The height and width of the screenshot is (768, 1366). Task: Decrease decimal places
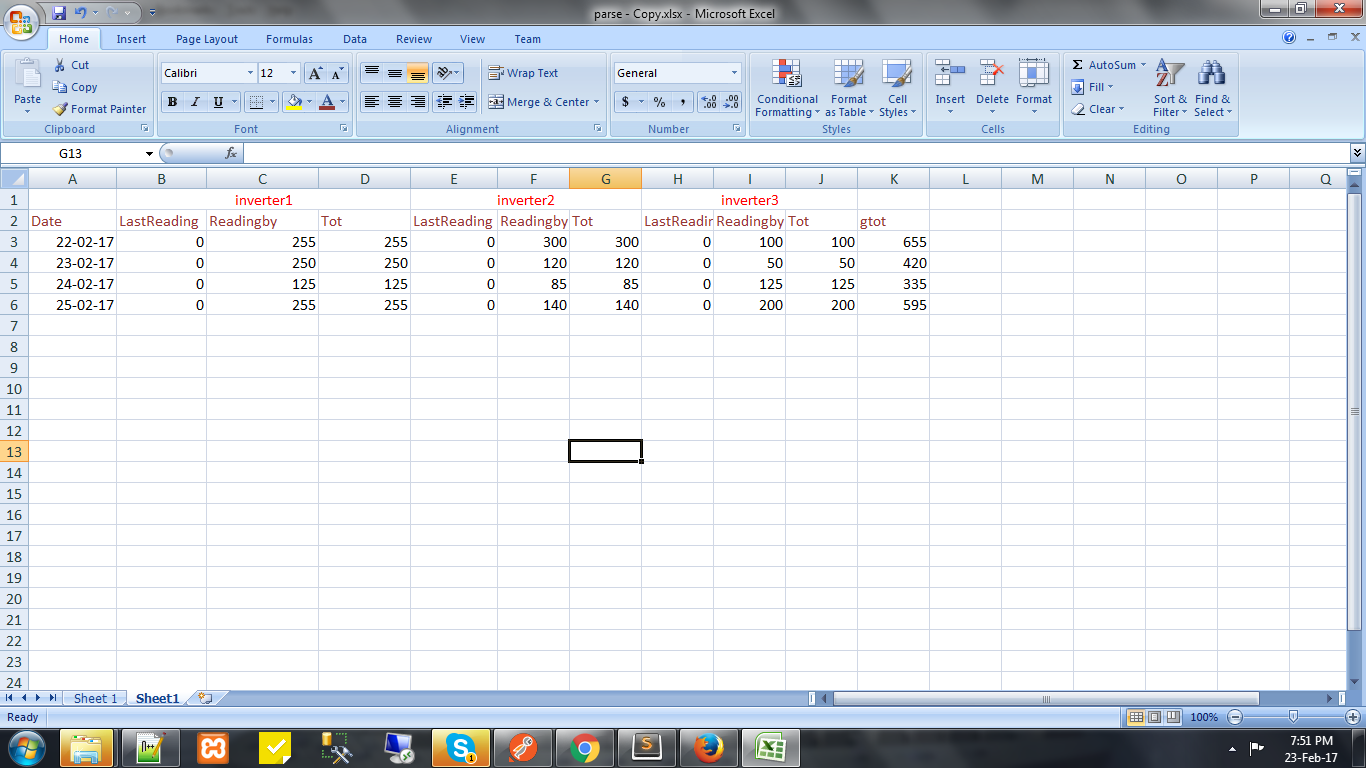click(731, 102)
